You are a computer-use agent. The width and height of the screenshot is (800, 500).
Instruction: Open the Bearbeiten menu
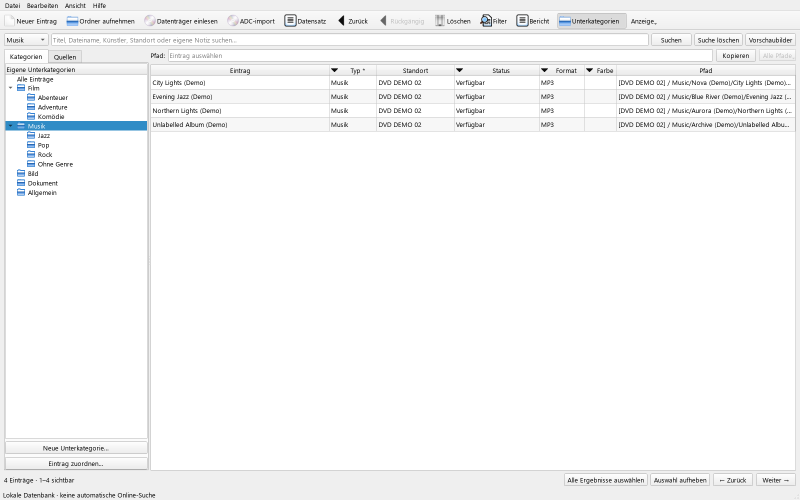click(42, 6)
